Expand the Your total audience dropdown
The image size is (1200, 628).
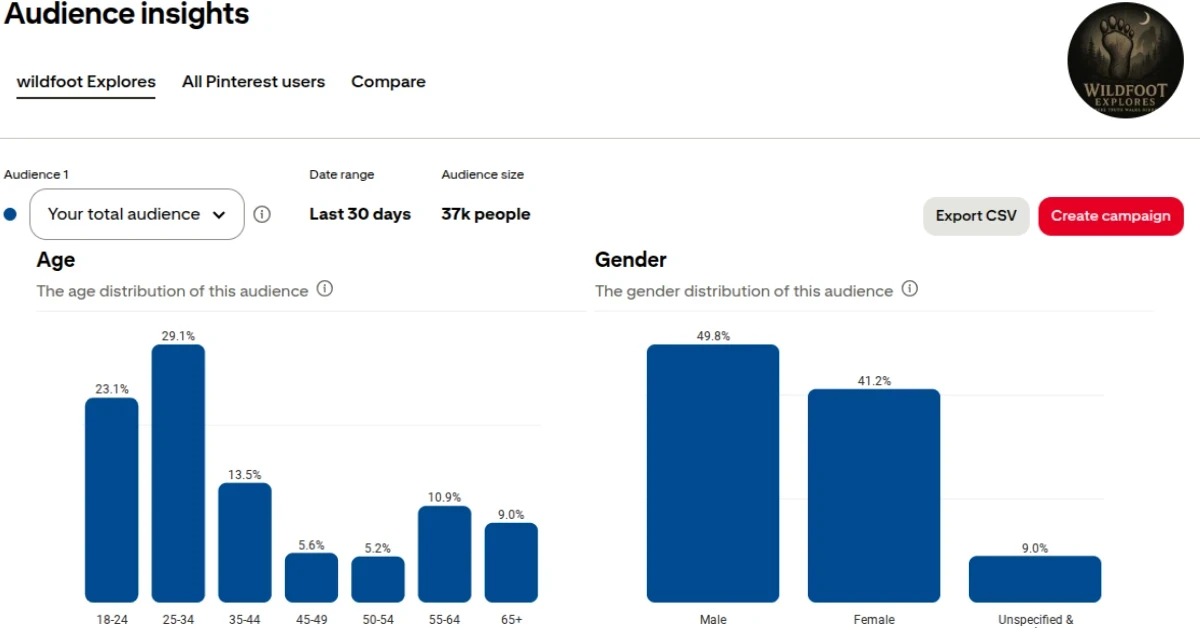click(x=137, y=214)
